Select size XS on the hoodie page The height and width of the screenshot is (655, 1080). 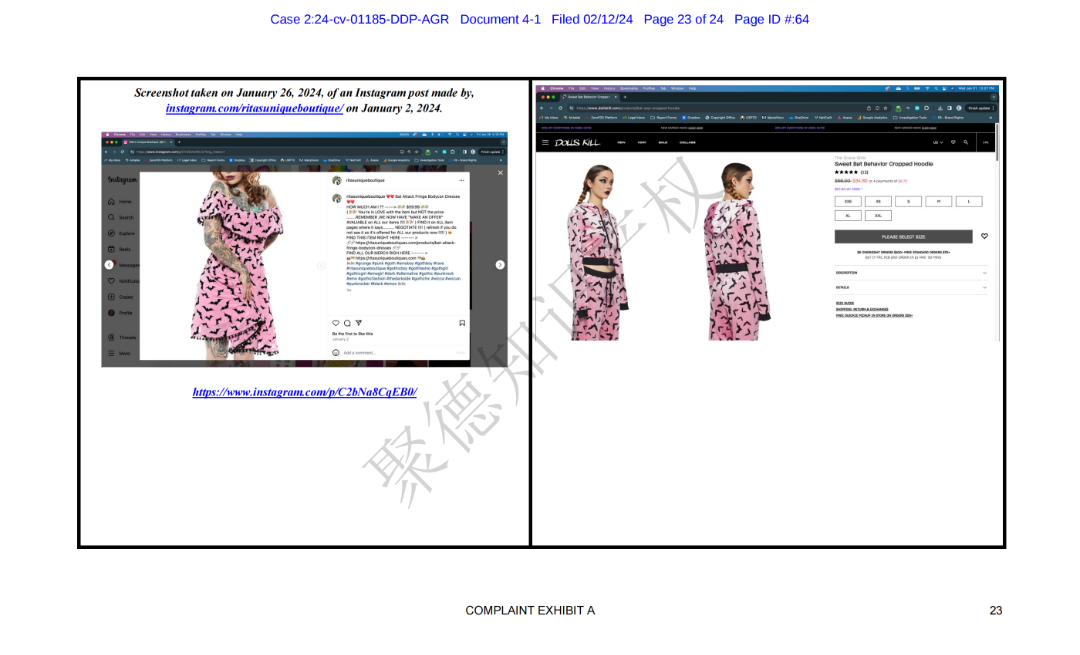[x=878, y=201]
